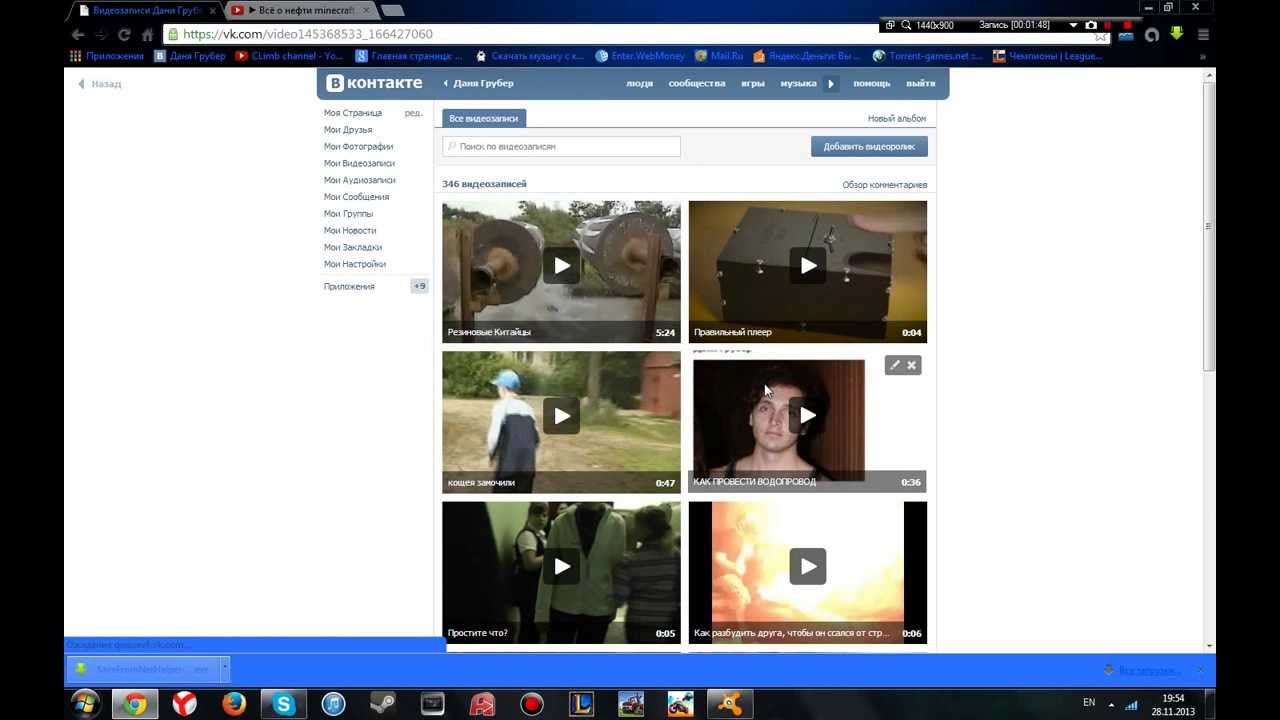The width and height of the screenshot is (1280, 720).
Task: Click the header music player play button
Action: tap(831, 83)
